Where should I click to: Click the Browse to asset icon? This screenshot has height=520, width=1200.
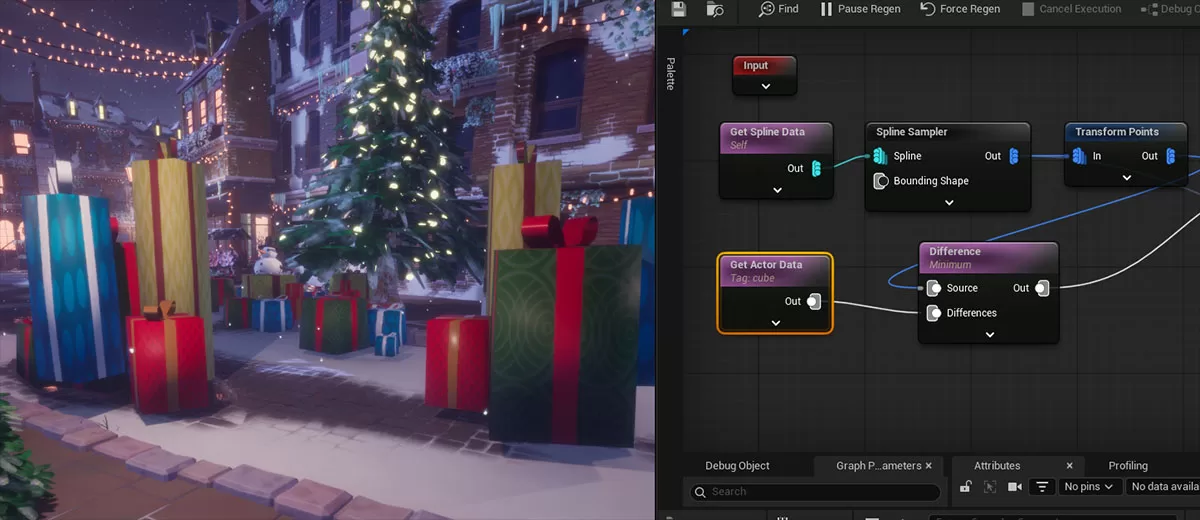tap(714, 9)
